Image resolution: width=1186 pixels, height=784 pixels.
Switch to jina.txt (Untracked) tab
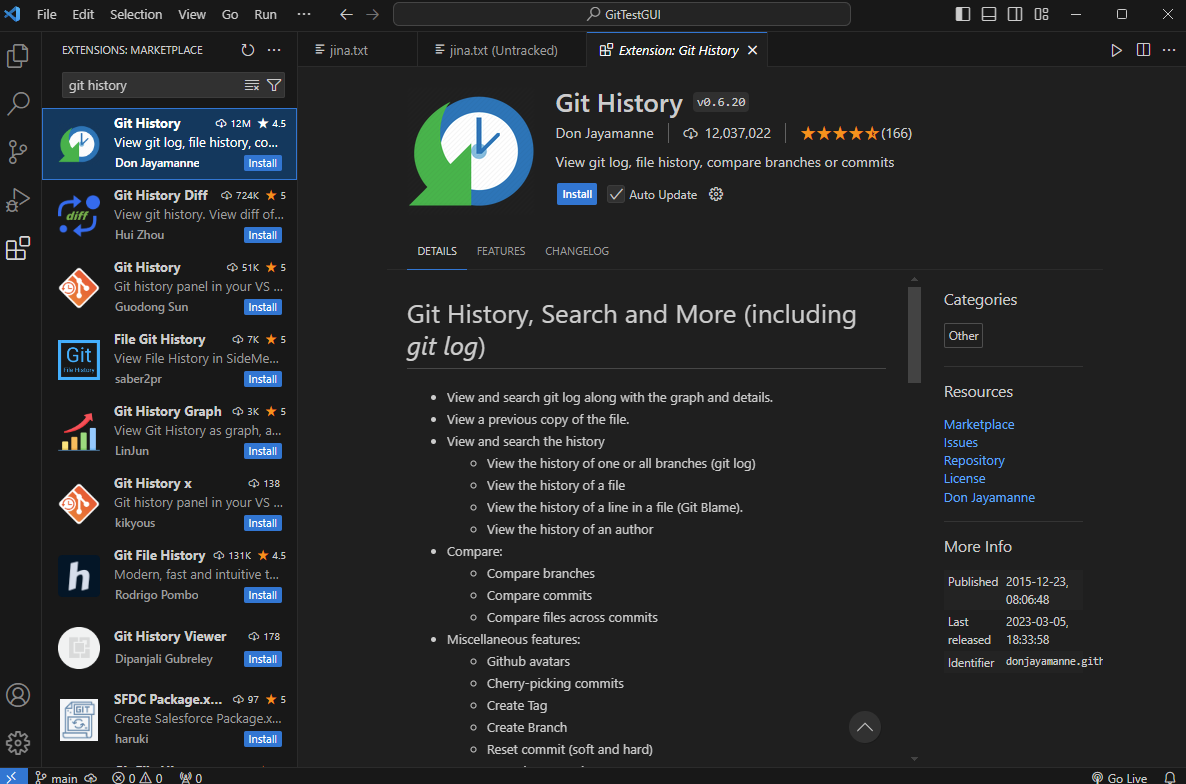(501, 50)
